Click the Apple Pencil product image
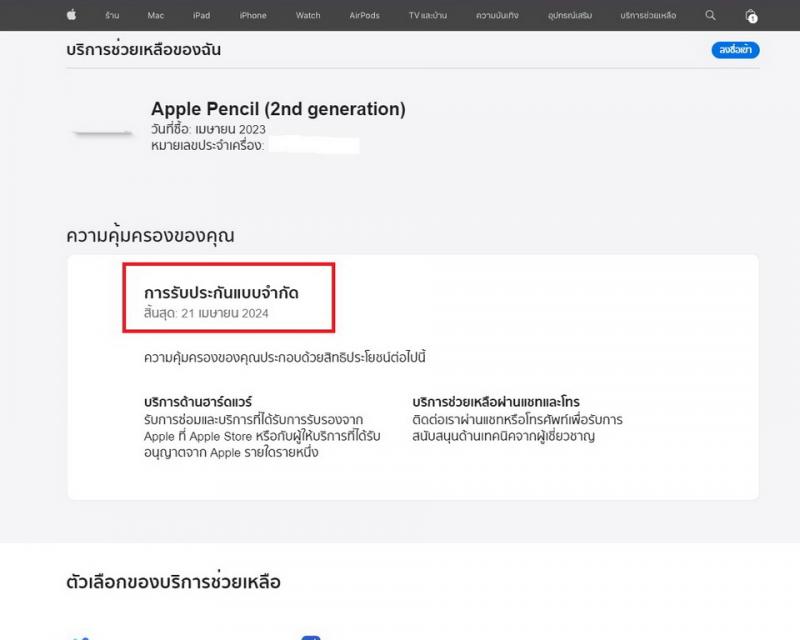 [102, 133]
